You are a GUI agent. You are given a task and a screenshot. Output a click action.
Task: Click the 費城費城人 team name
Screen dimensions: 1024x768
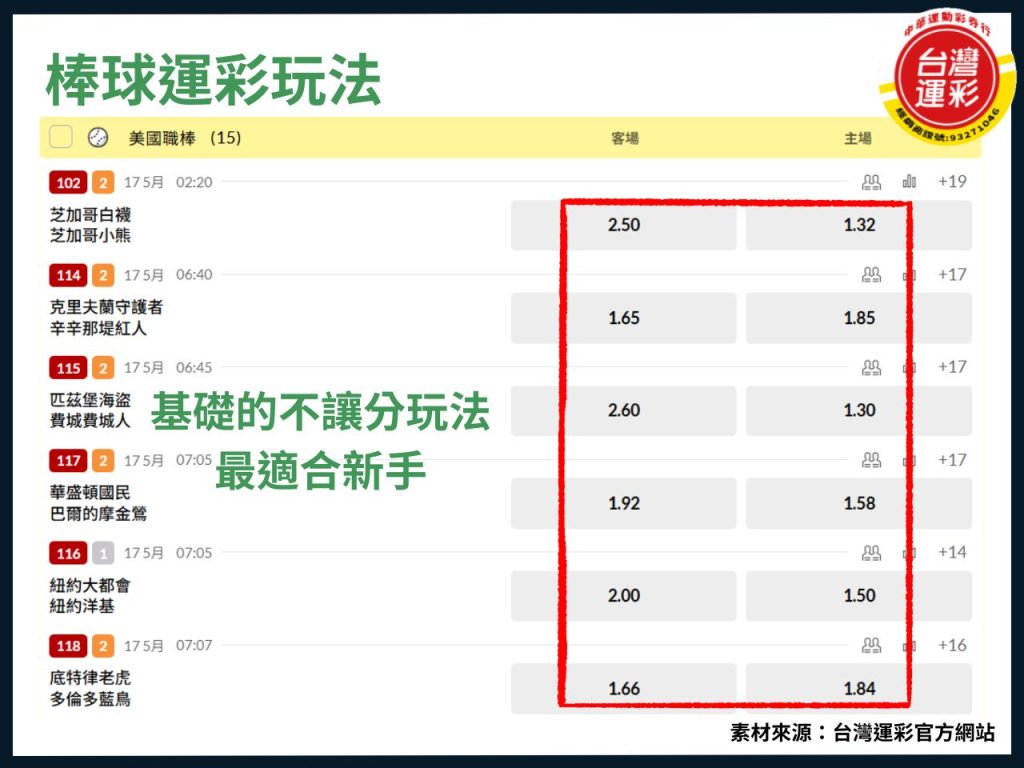coord(90,421)
